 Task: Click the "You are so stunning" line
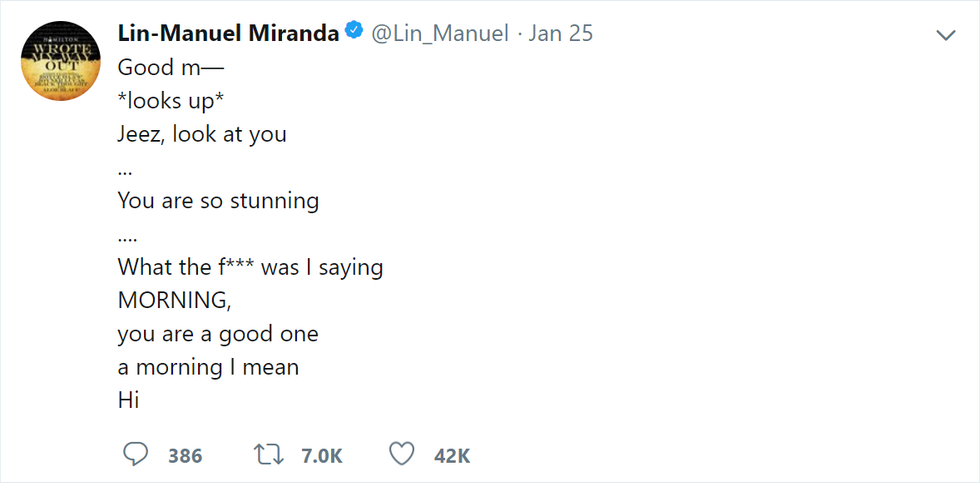218,200
